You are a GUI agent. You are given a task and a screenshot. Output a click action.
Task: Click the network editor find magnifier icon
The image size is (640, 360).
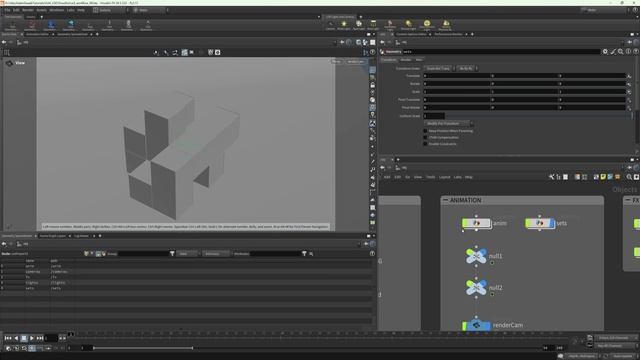(x=629, y=177)
